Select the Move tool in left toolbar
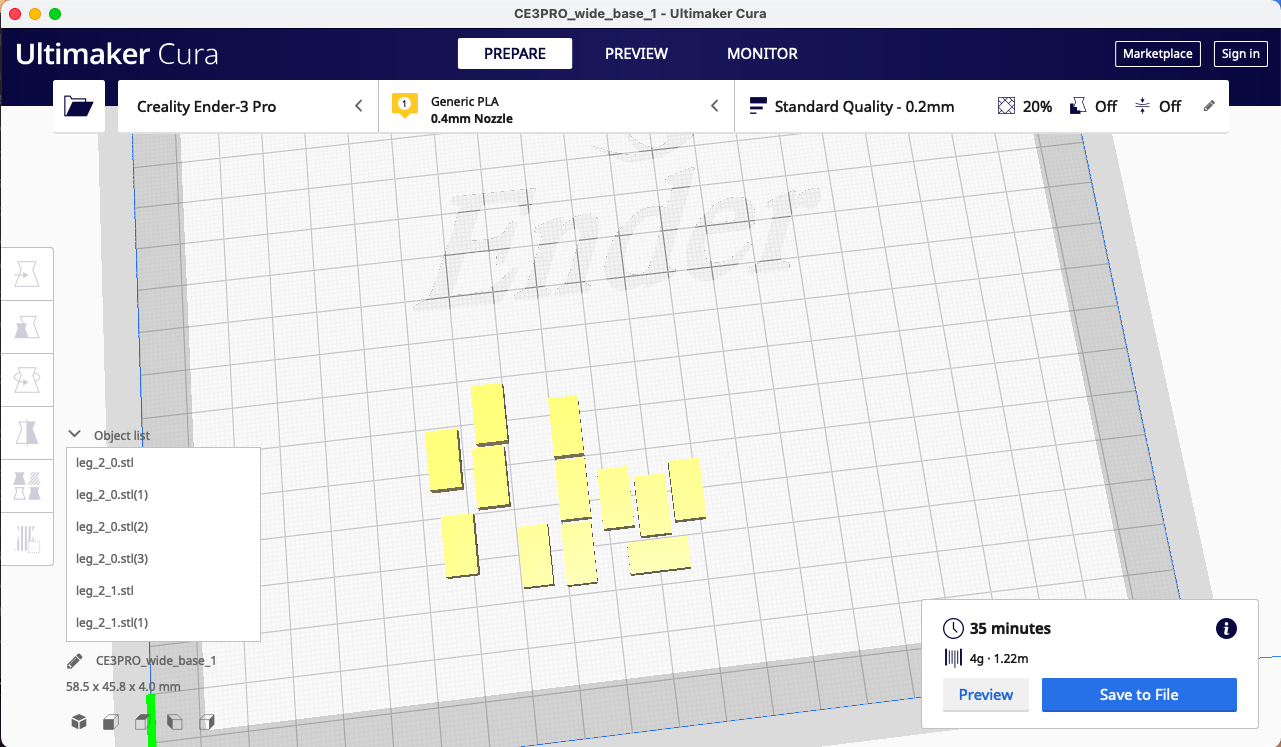Image resolution: width=1281 pixels, height=747 pixels. [27, 274]
